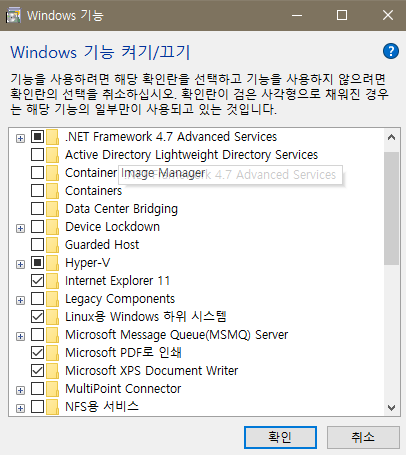Screen dimensions: 406x455
Task: Expand .NET Framework 4.7 Advanced Services node
Action: coord(20,138)
